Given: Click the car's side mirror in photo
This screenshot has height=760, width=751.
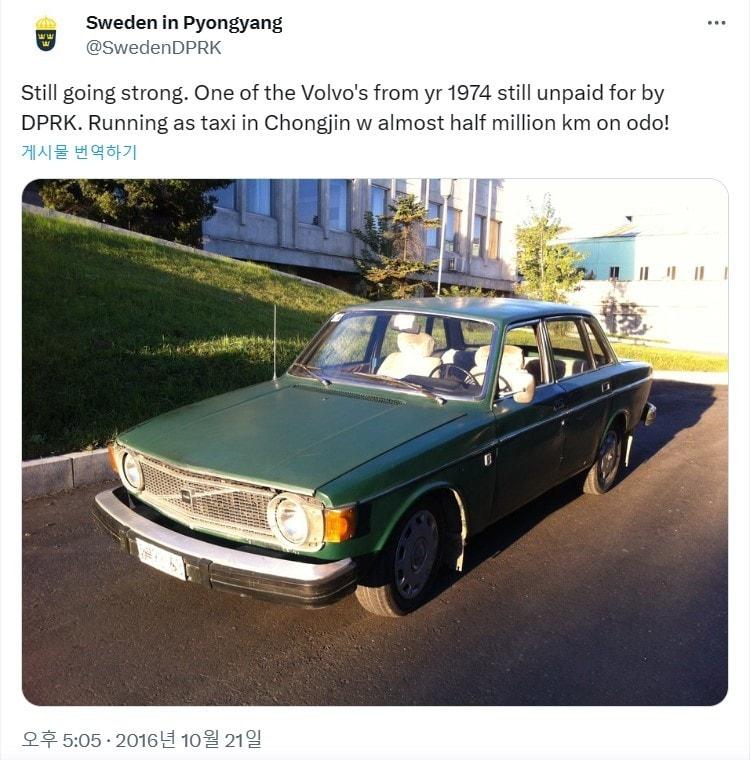Looking at the screenshot, I should click(523, 386).
